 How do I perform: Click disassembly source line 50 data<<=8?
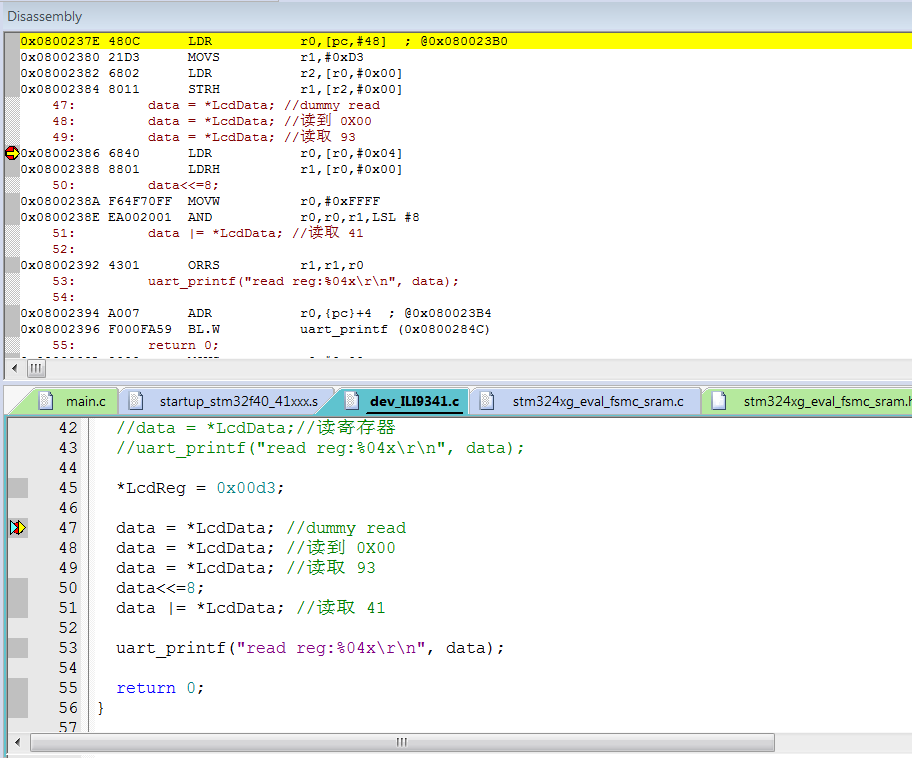coord(183,185)
